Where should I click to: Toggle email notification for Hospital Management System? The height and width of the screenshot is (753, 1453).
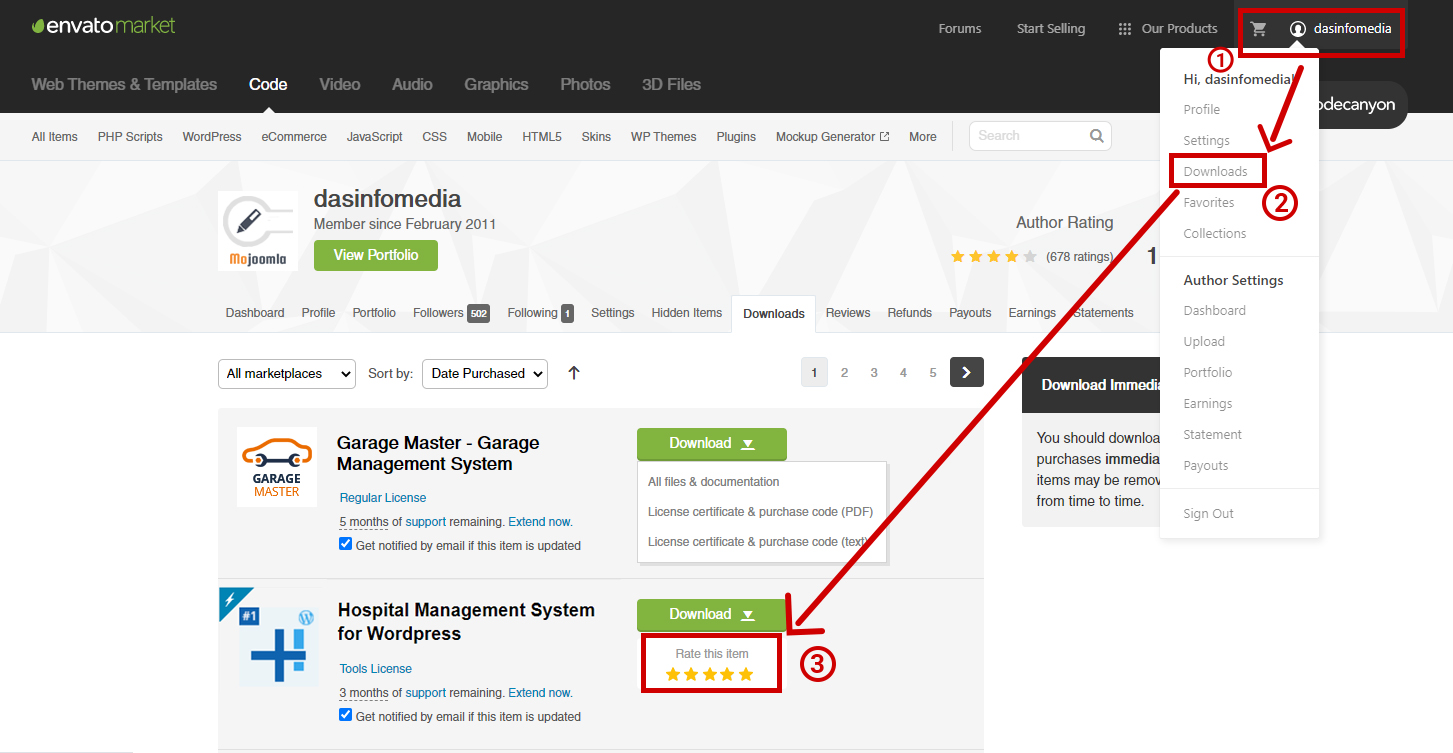pos(346,715)
